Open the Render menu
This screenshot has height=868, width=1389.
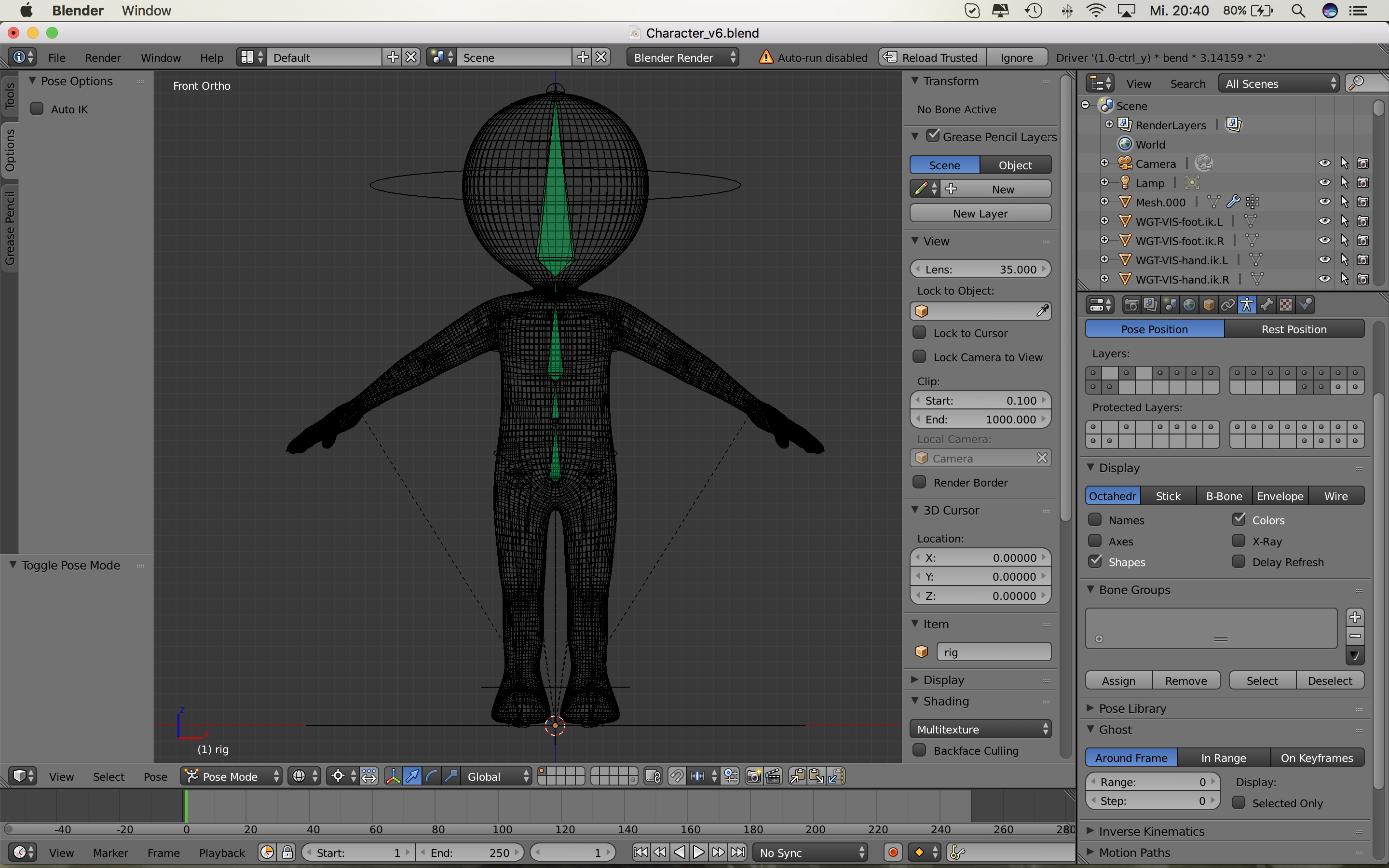[103, 57]
